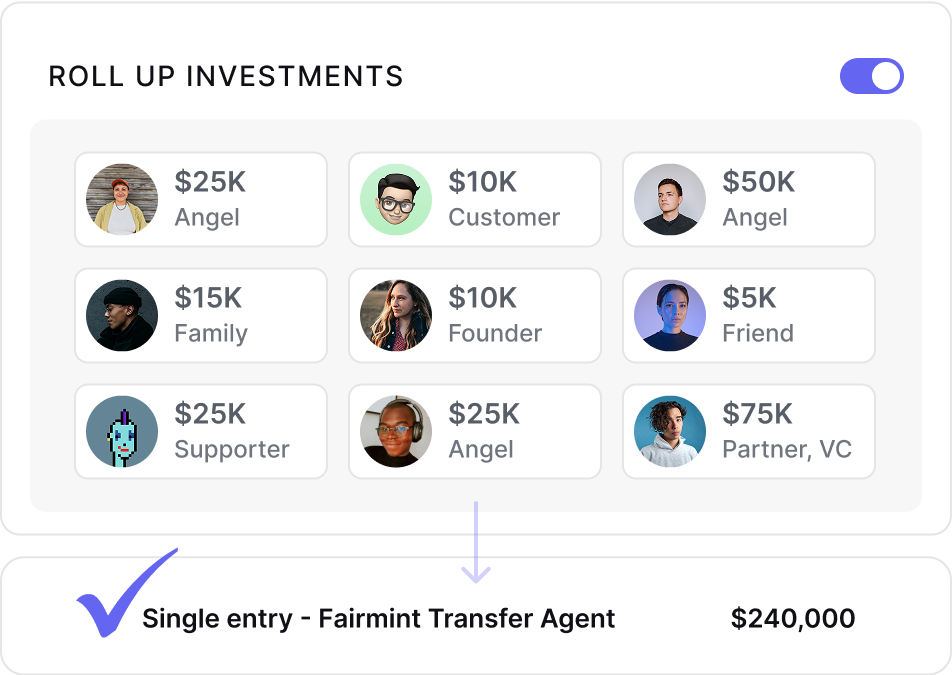Click the $5K Friend profile picture

click(x=670, y=316)
